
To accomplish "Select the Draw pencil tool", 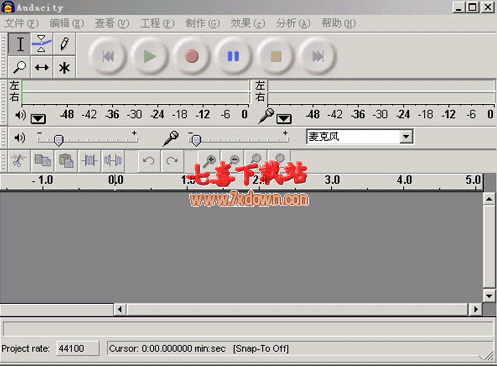I will tap(64, 44).
